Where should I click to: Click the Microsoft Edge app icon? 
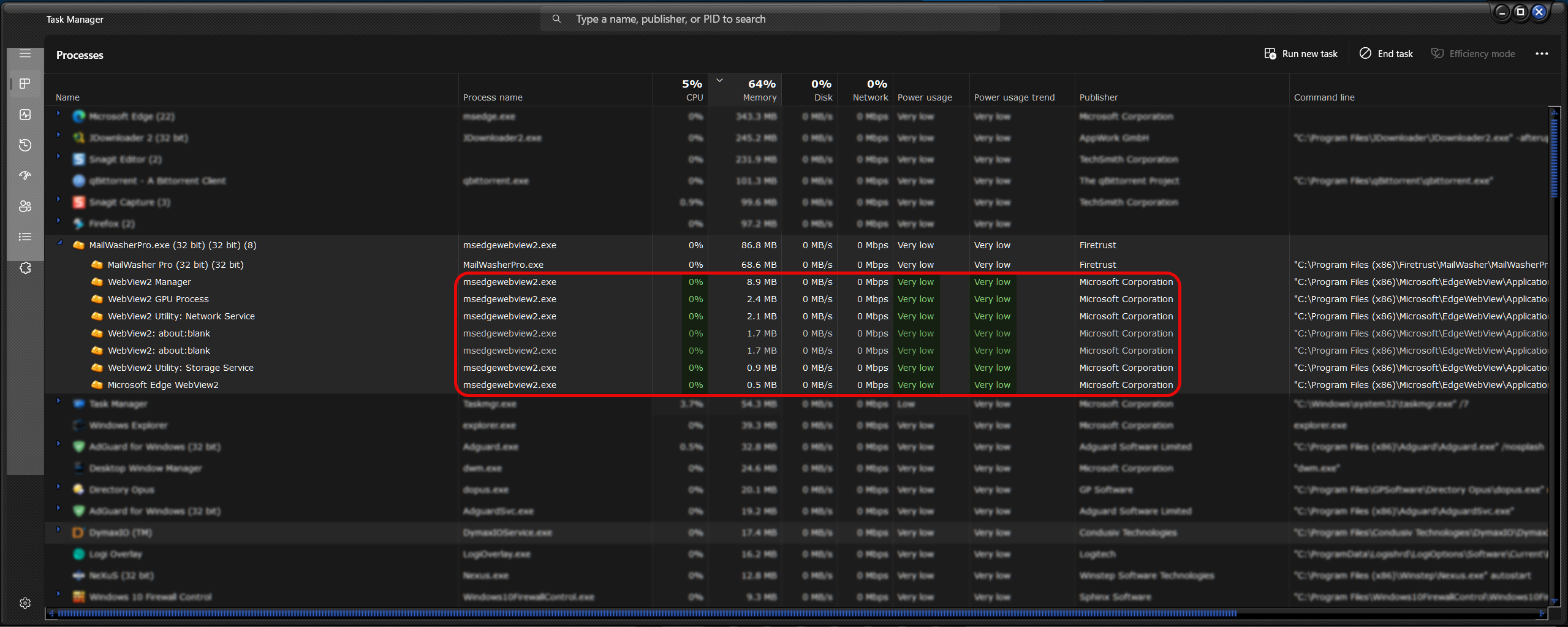pos(78,116)
